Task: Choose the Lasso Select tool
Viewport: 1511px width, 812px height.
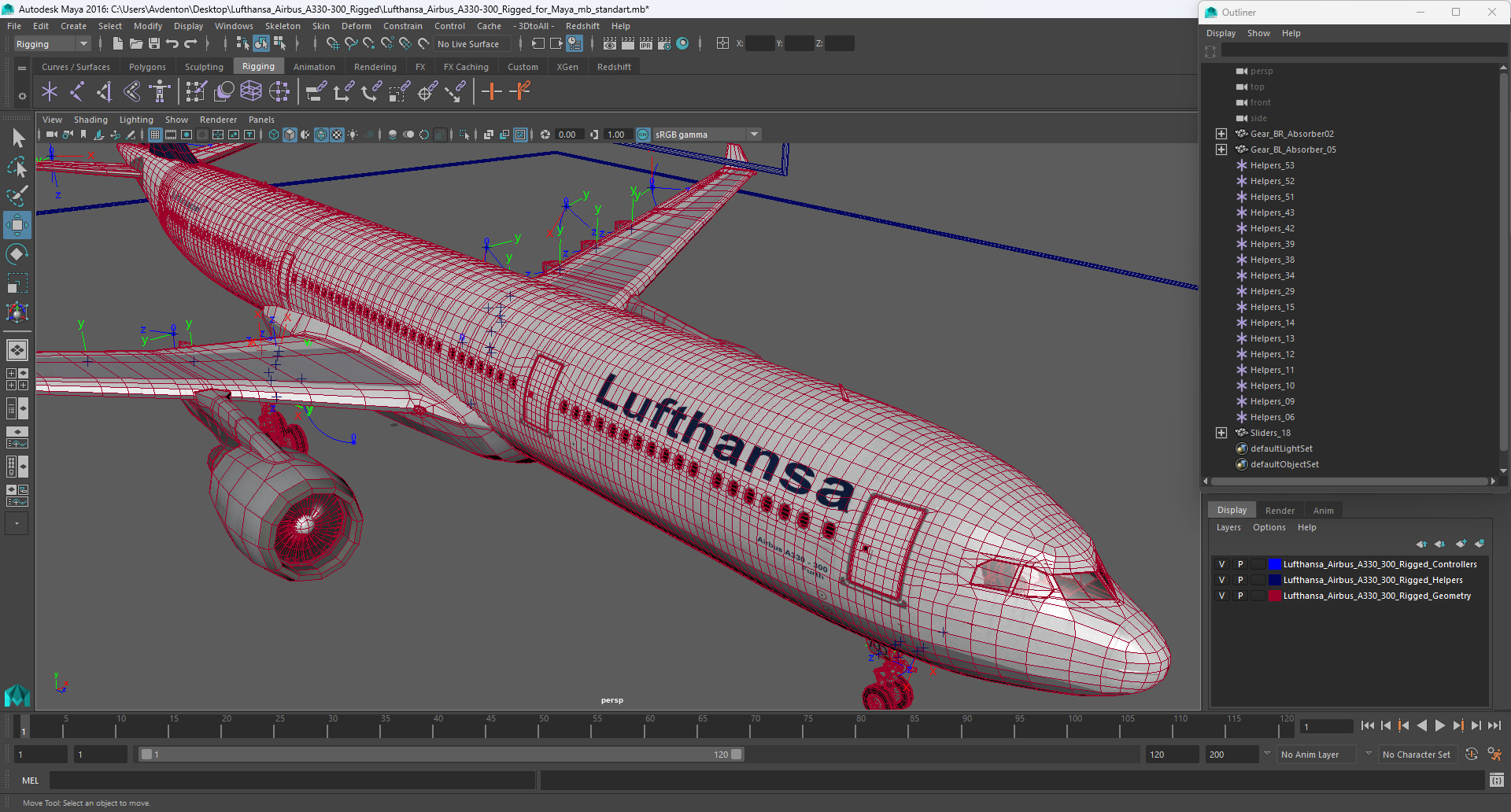Action: (17, 167)
